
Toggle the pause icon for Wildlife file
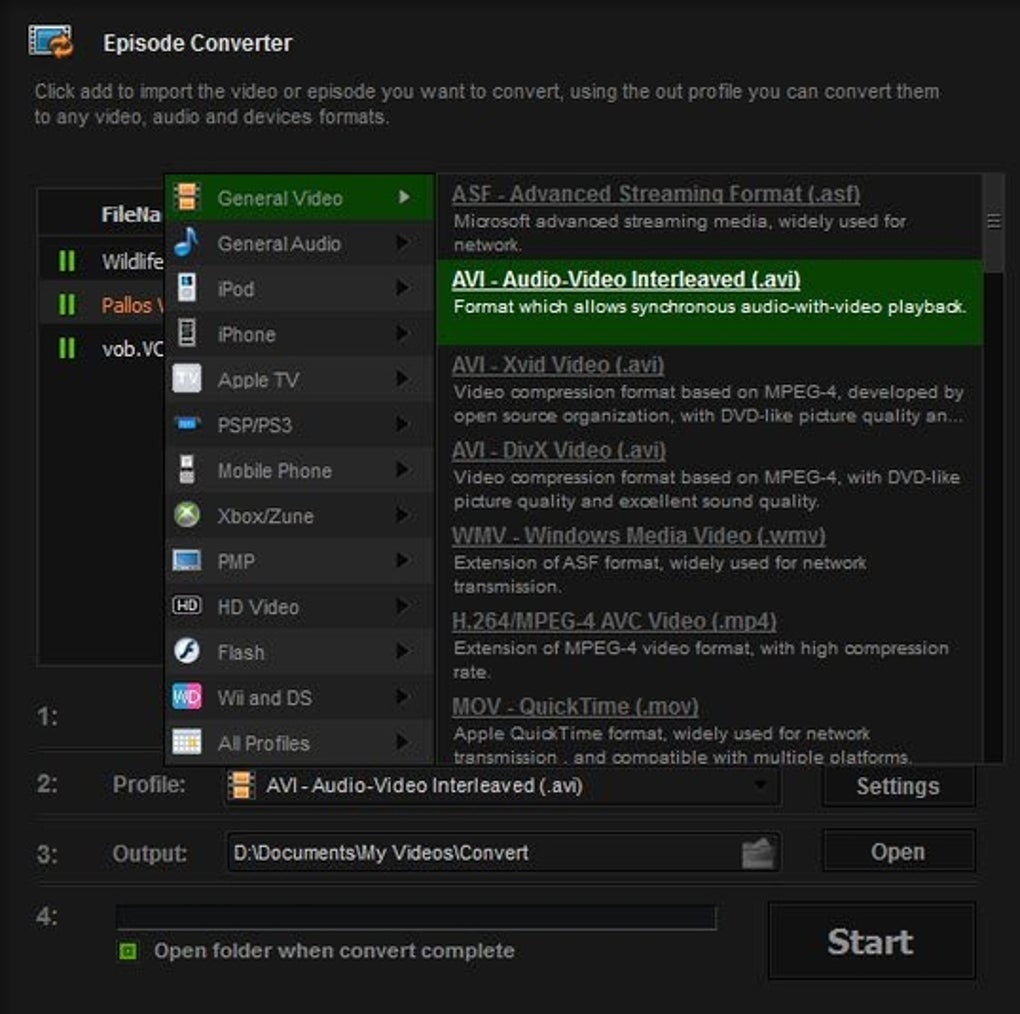pos(67,261)
